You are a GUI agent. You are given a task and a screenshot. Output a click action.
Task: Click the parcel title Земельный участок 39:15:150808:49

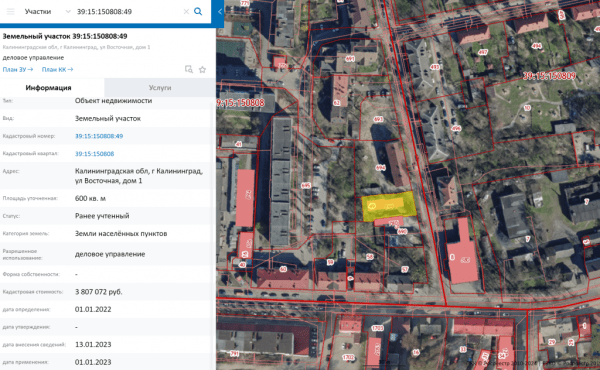[65, 36]
